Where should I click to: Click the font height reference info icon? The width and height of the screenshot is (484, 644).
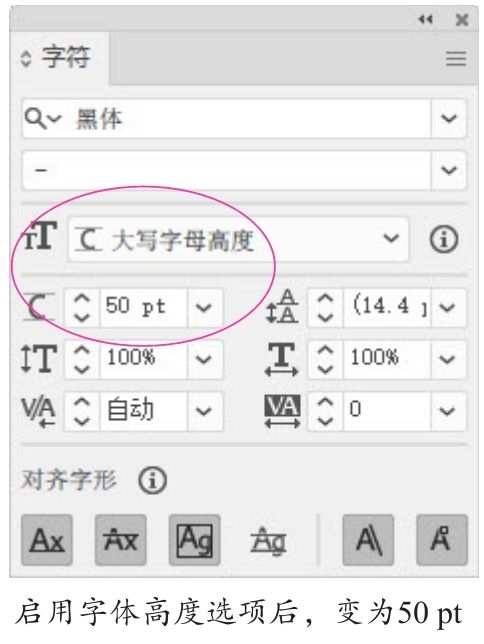(444, 239)
